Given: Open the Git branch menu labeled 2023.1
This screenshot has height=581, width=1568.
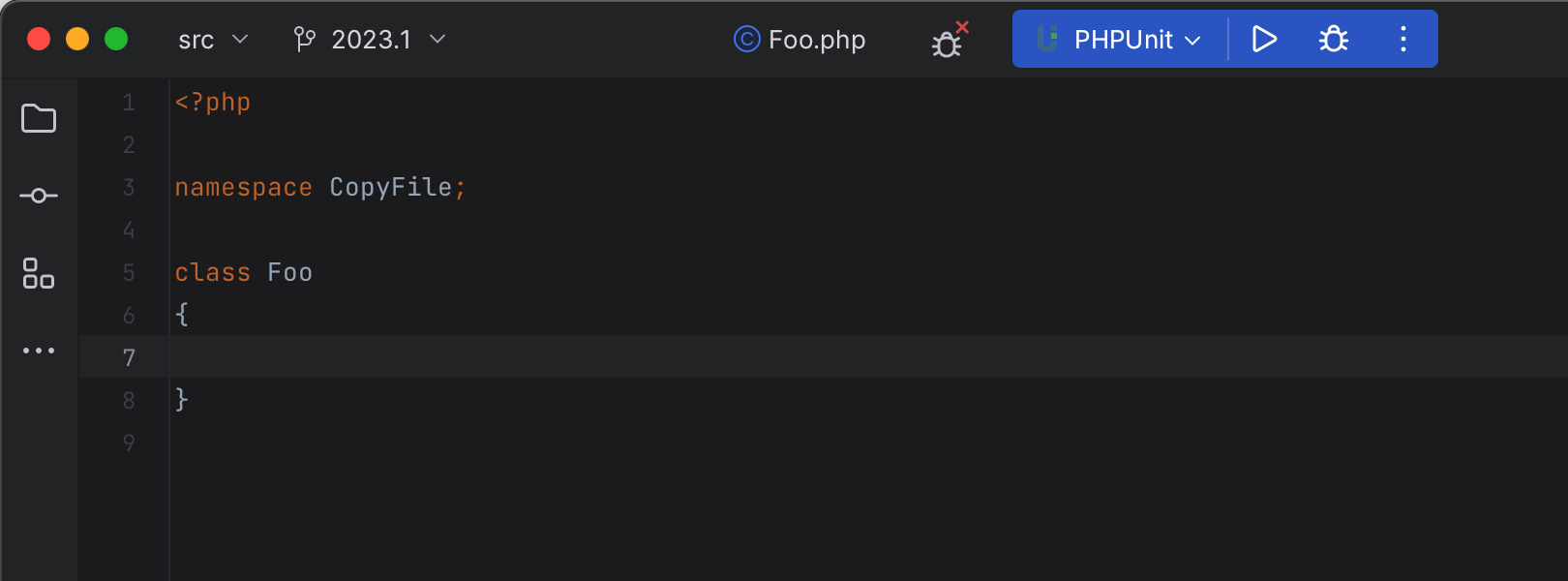Looking at the screenshot, I should [372, 40].
